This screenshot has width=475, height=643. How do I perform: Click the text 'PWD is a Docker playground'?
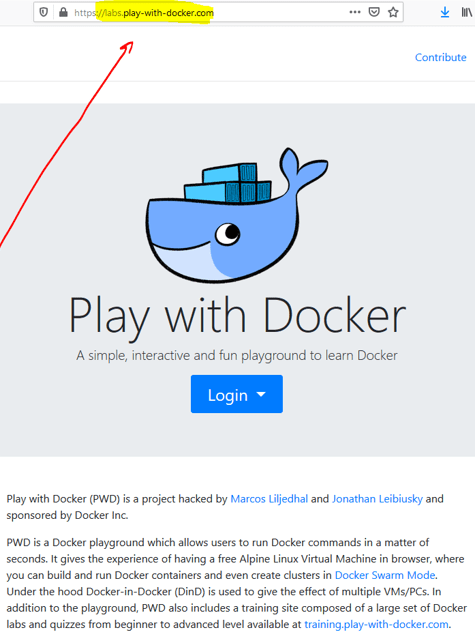point(75,542)
